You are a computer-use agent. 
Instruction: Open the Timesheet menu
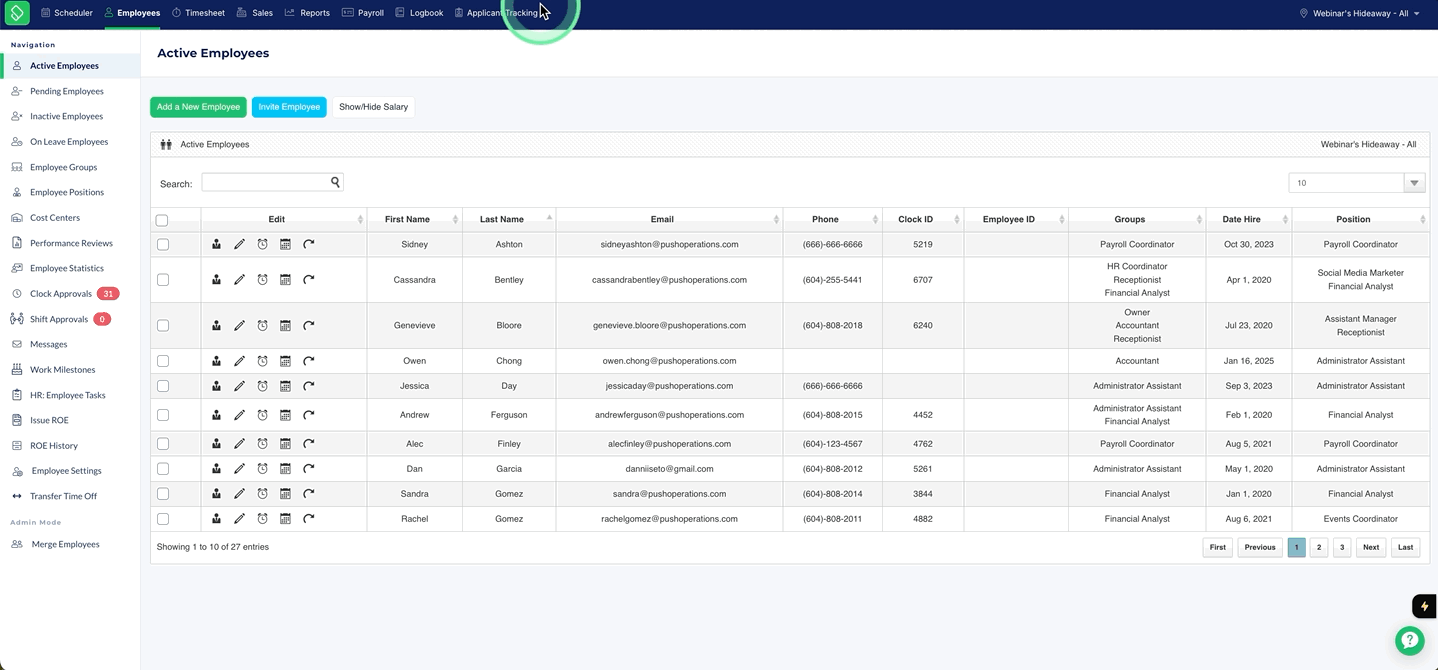(198, 13)
